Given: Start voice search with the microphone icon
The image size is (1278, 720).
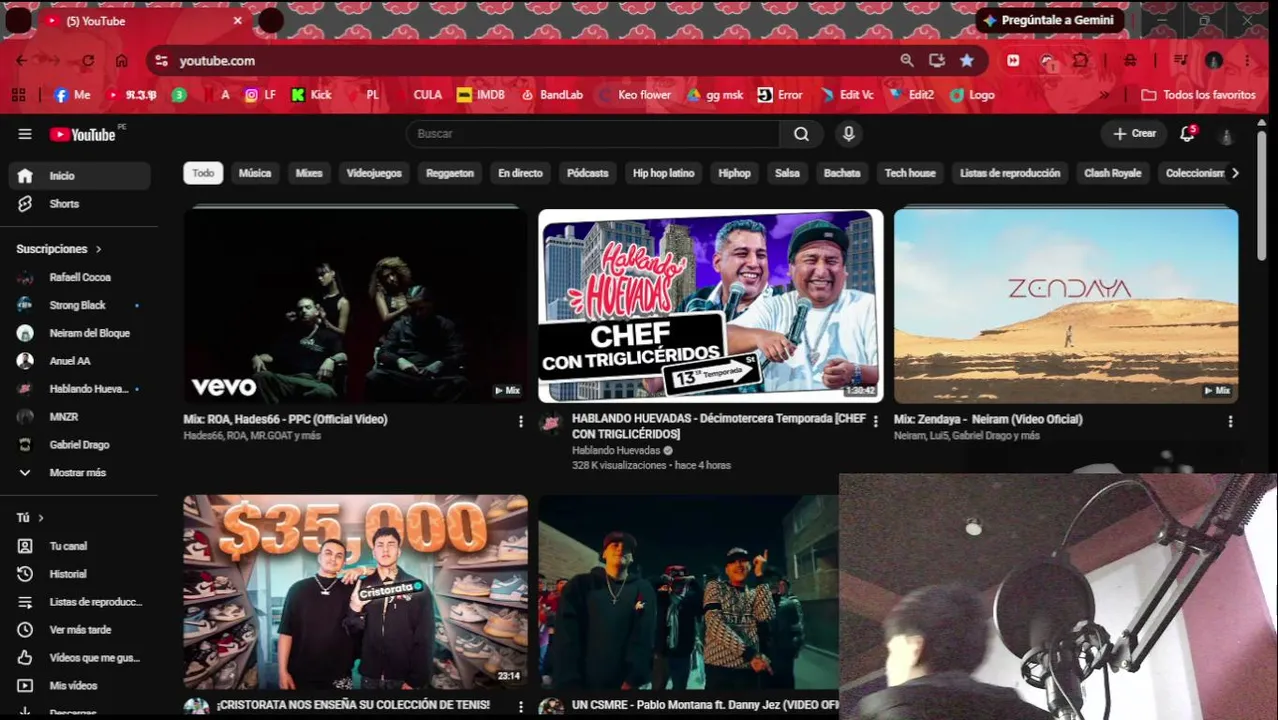Looking at the screenshot, I should point(848,134).
